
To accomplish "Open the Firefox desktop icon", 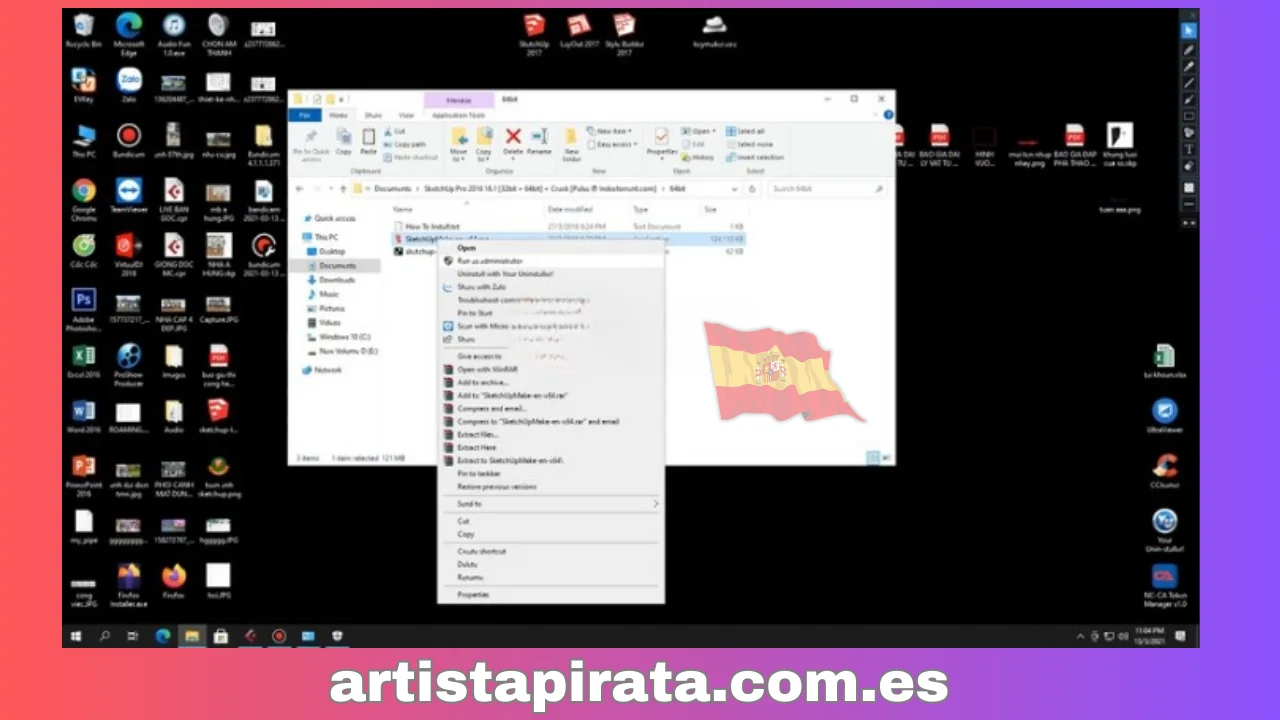I will point(174,581).
